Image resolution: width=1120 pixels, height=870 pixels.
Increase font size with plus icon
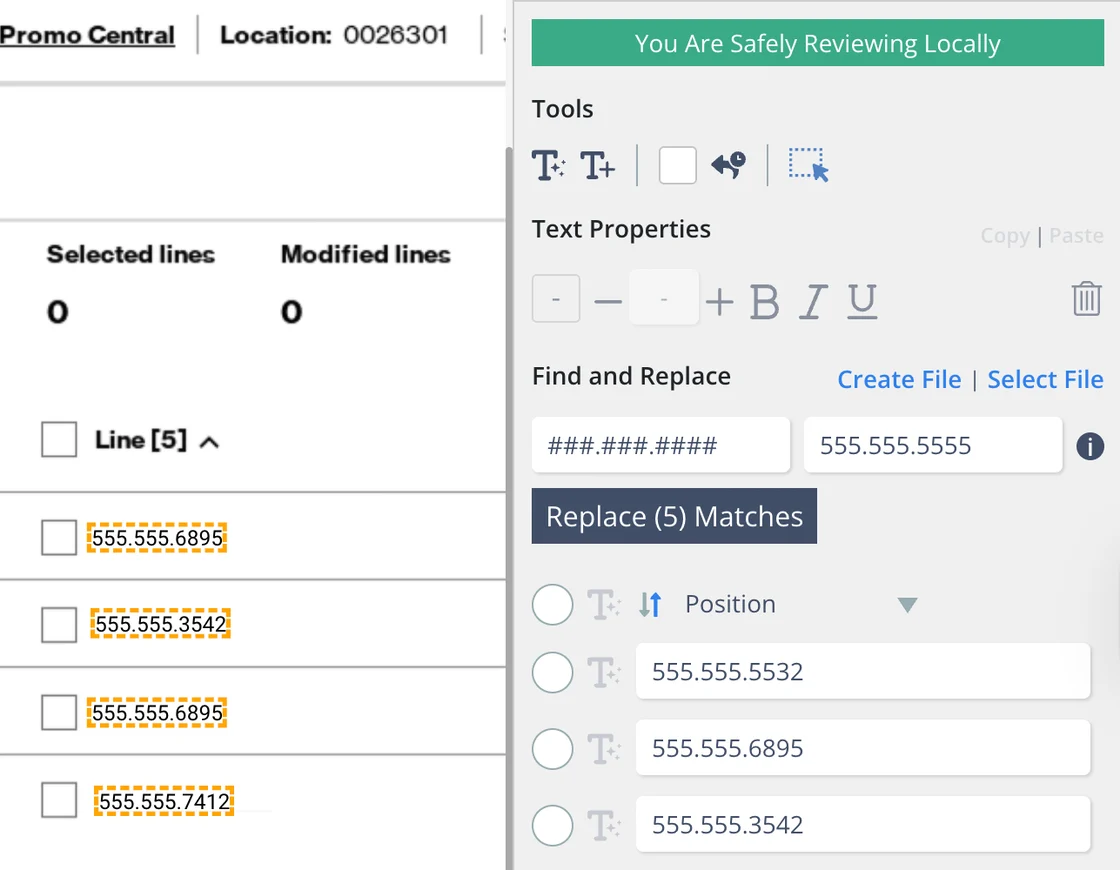719,301
